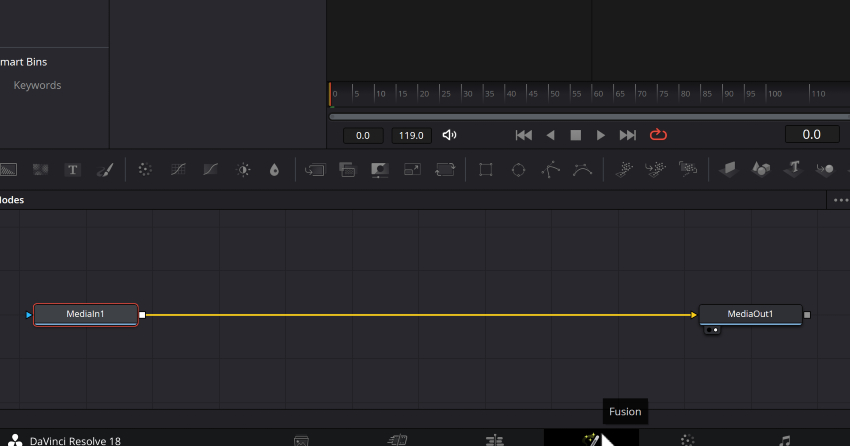This screenshot has height=446, width=850.
Task: Click the MediaIn1 white output connector
Action: click(142, 315)
